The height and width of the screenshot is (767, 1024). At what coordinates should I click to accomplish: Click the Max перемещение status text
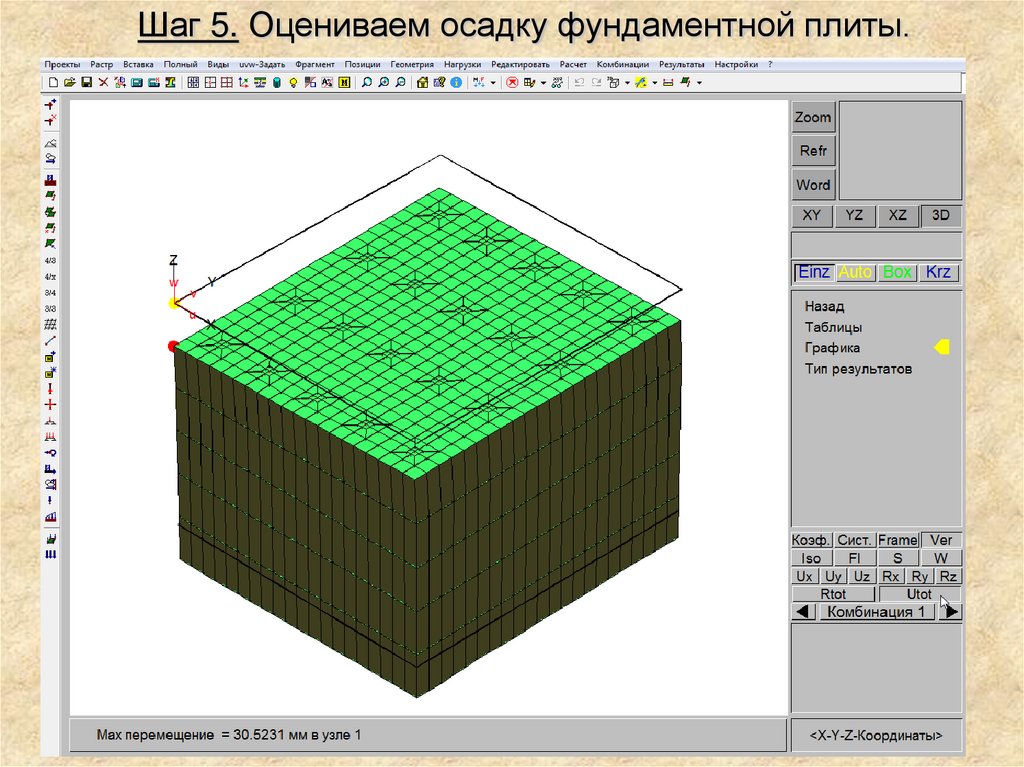click(x=229, y=735)
